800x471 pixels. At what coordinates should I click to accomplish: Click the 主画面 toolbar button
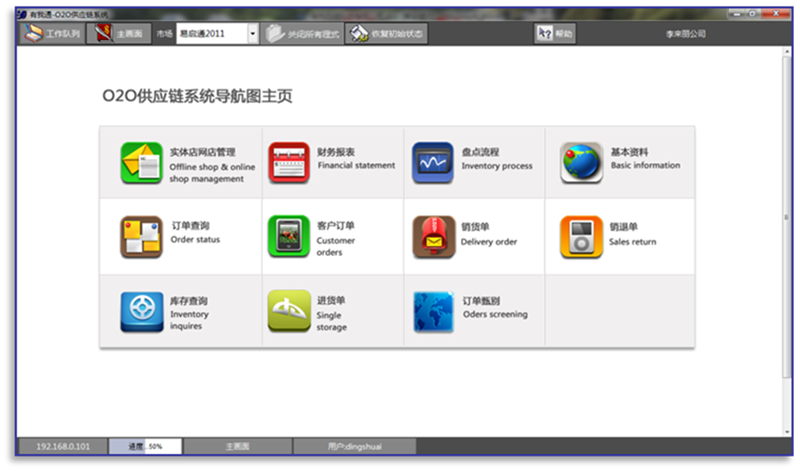click(x=119, y=34)
